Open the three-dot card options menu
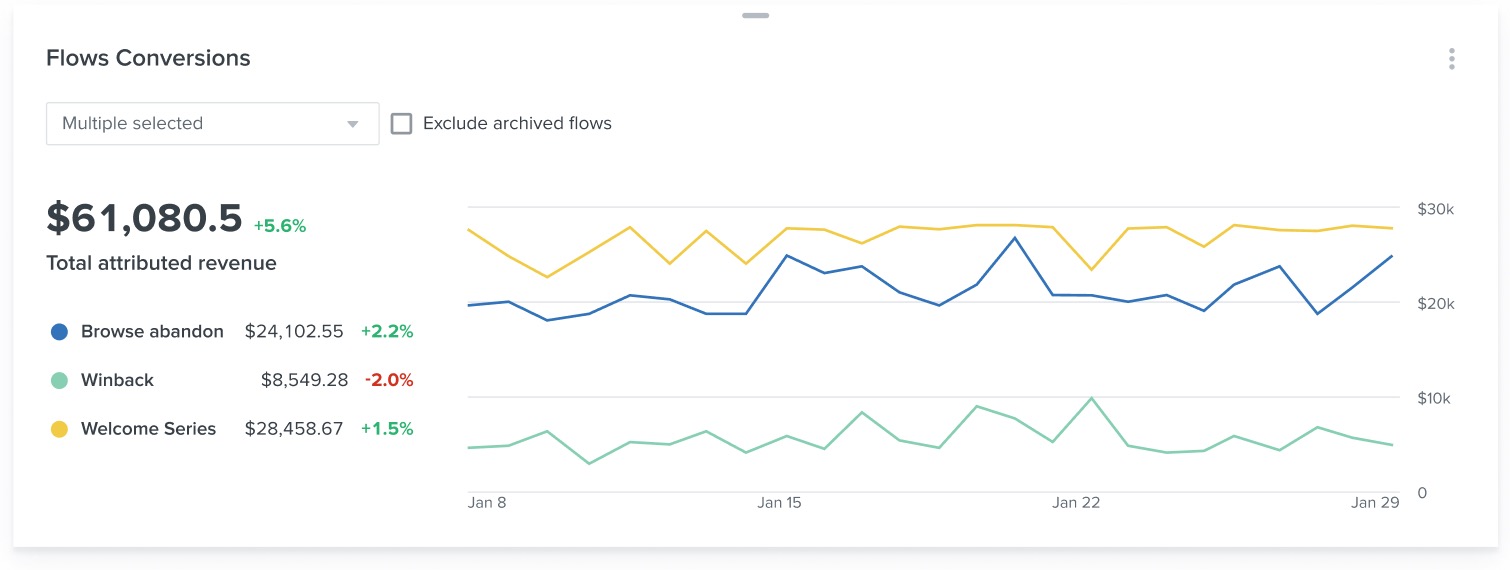1510x570 pixels. [x=1451, y=59]
